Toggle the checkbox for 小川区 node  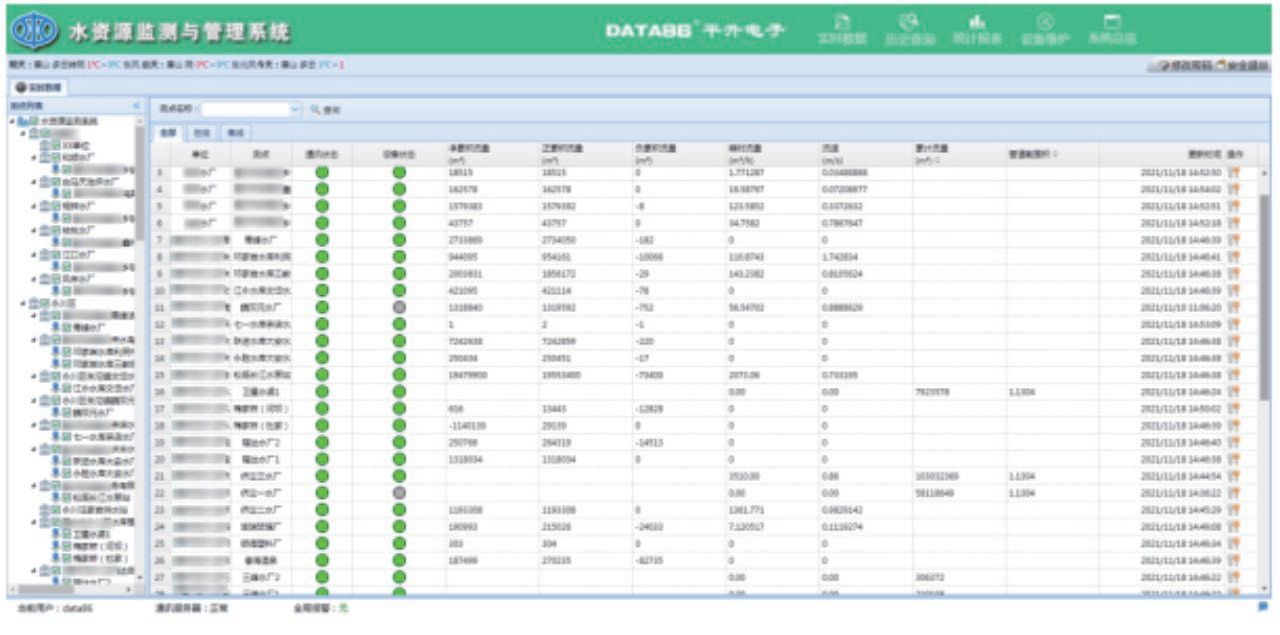coord(44,302)
